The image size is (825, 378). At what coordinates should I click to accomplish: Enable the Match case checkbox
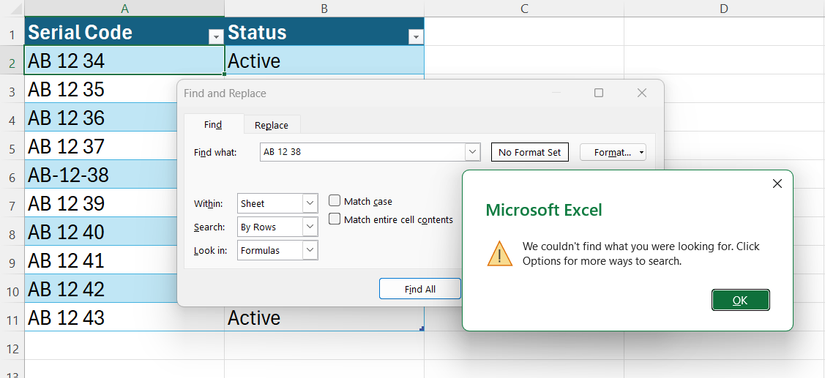point(335,201)
